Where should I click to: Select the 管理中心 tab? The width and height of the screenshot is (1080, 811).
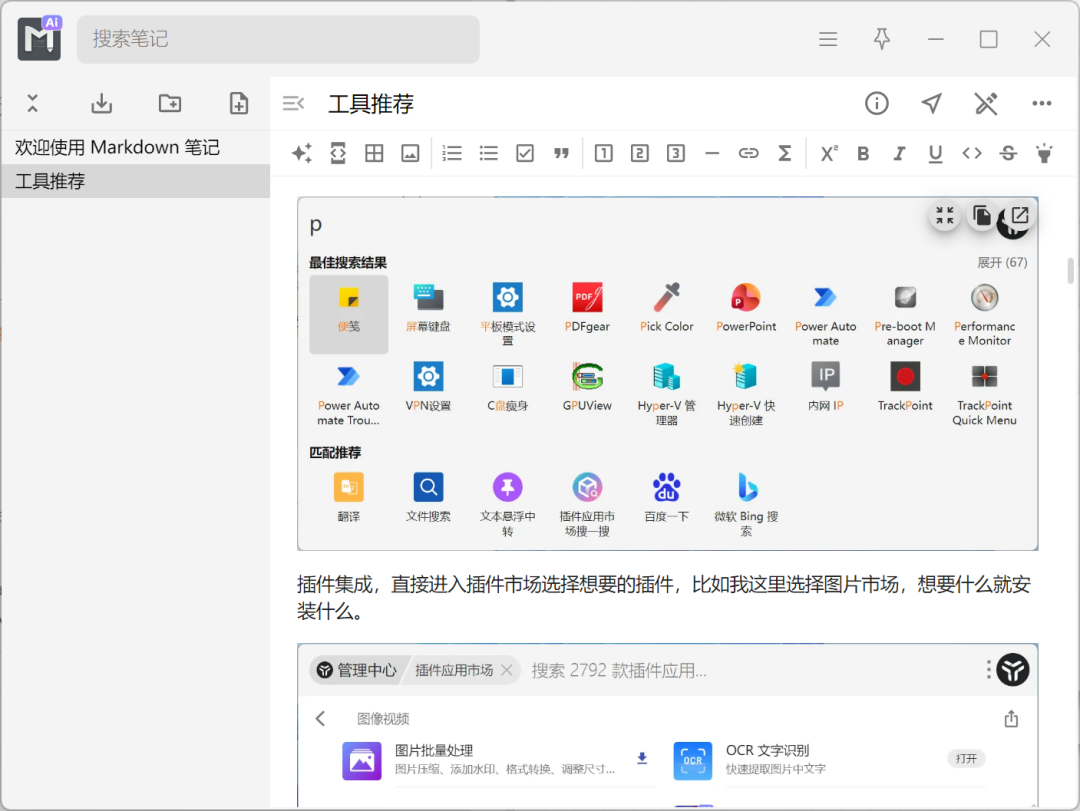pyautogui.click(x=357, y=670)
